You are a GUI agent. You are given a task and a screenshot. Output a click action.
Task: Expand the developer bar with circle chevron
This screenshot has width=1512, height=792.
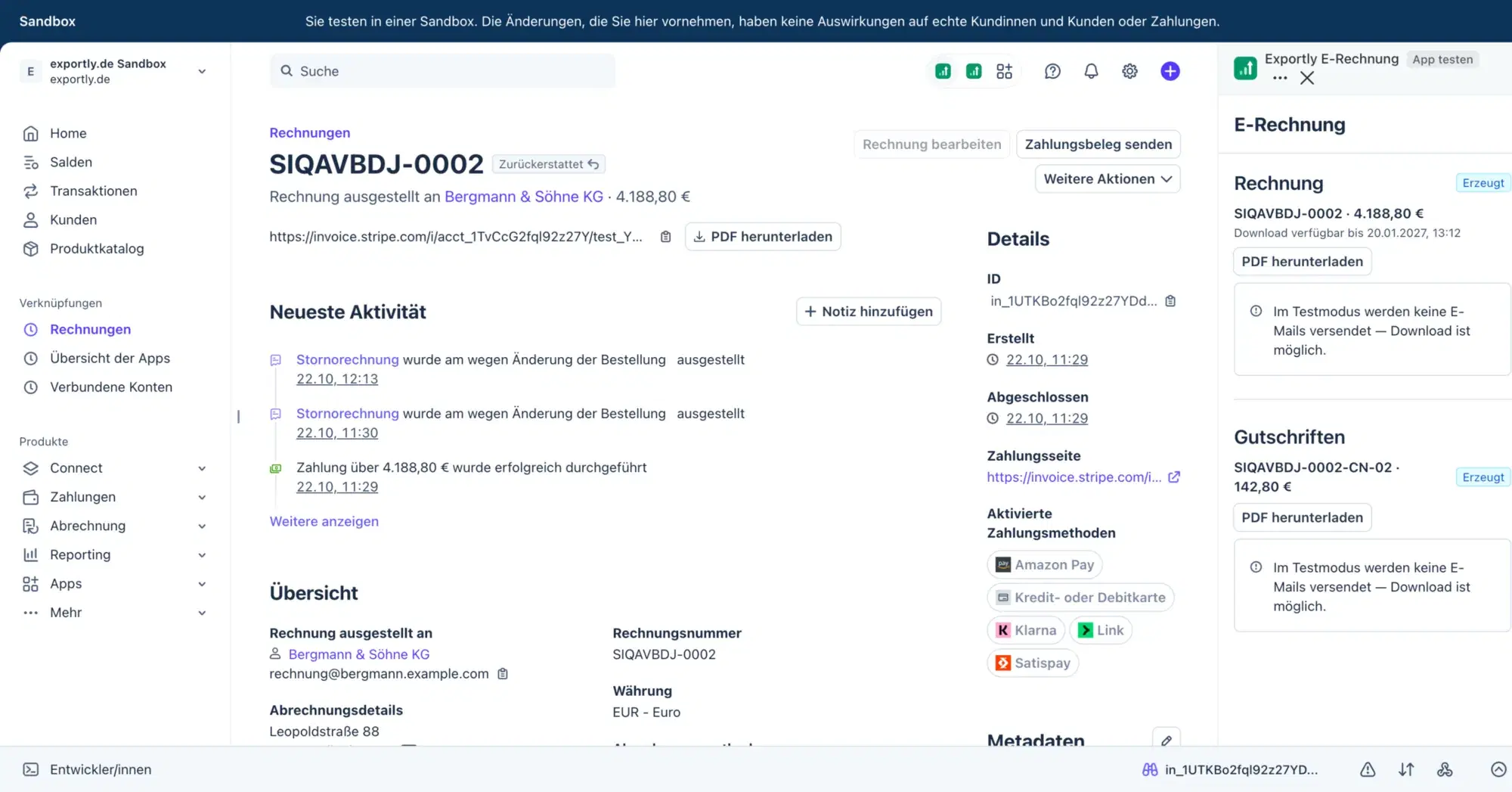[1498, 769]
